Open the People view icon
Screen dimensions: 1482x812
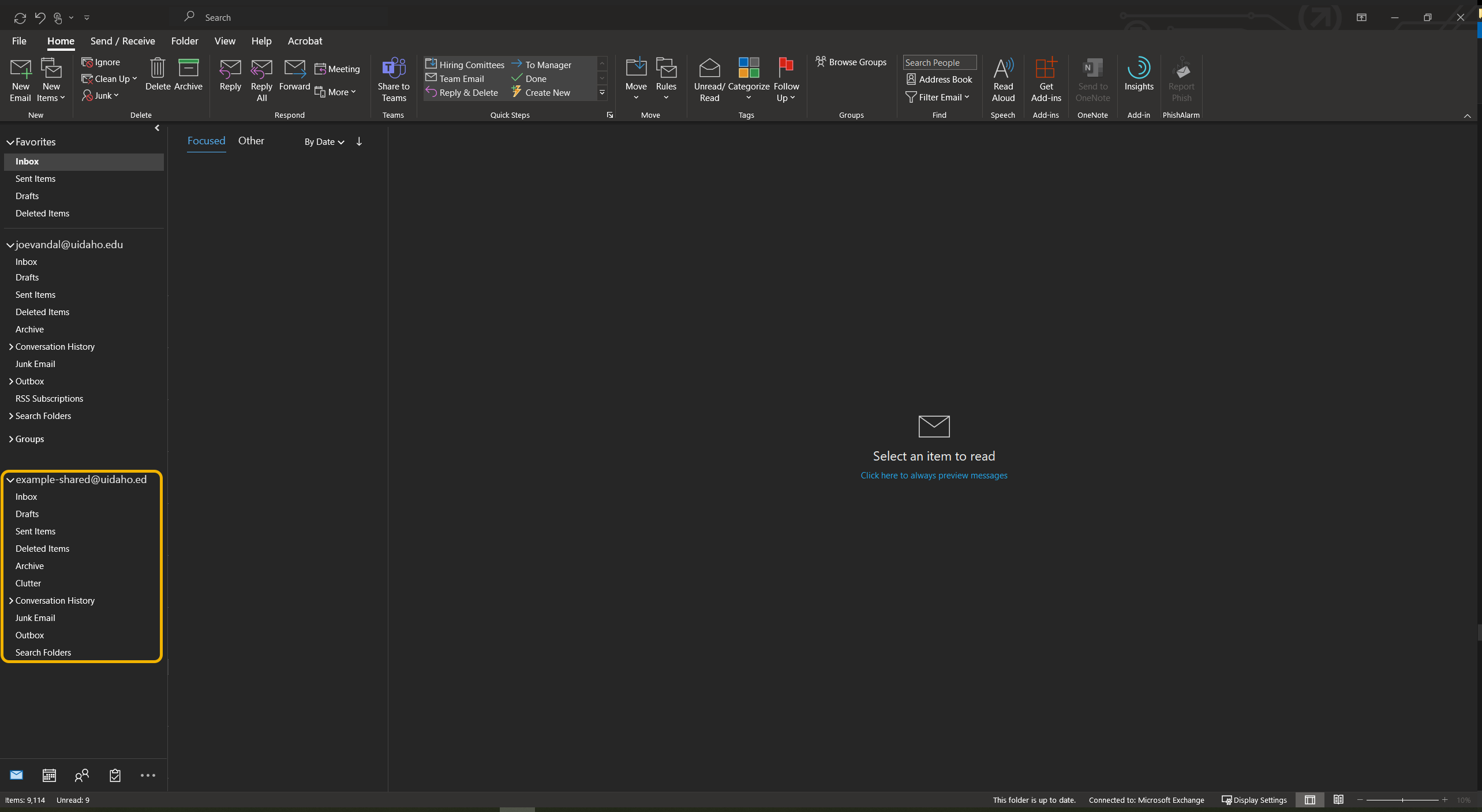pos(81,775)
